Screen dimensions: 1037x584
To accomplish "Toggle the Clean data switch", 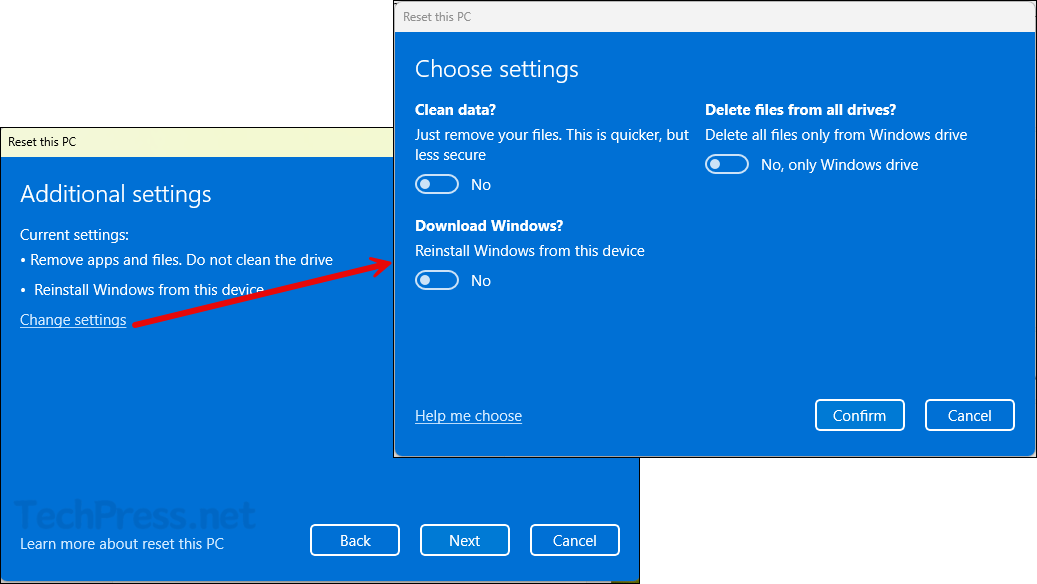I will click(437, 185).
